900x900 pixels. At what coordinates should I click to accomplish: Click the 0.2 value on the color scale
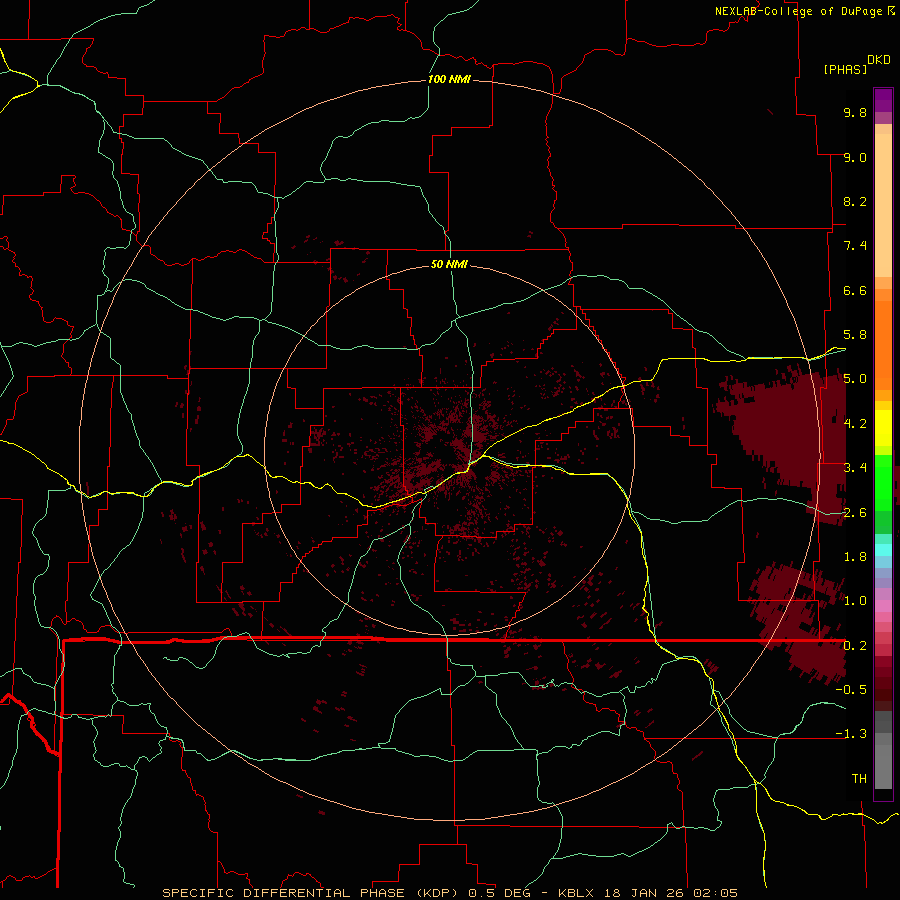pyautogui.click(x=855, y=646)
